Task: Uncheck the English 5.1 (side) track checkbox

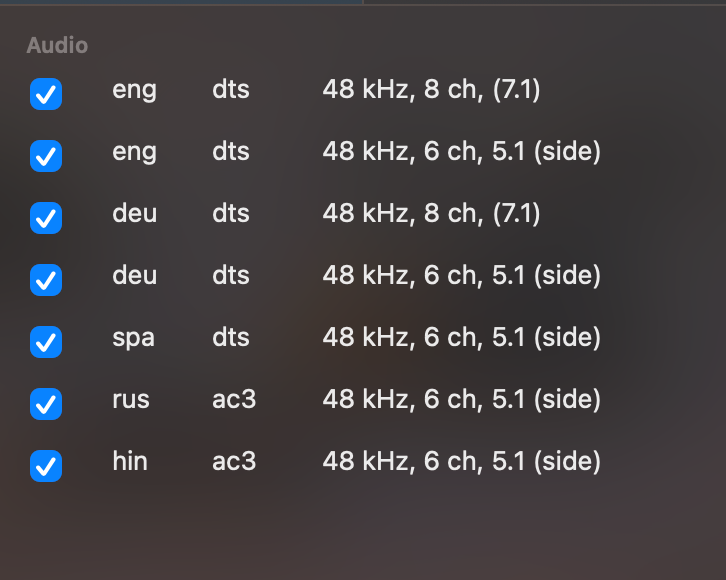Action: 46,156
